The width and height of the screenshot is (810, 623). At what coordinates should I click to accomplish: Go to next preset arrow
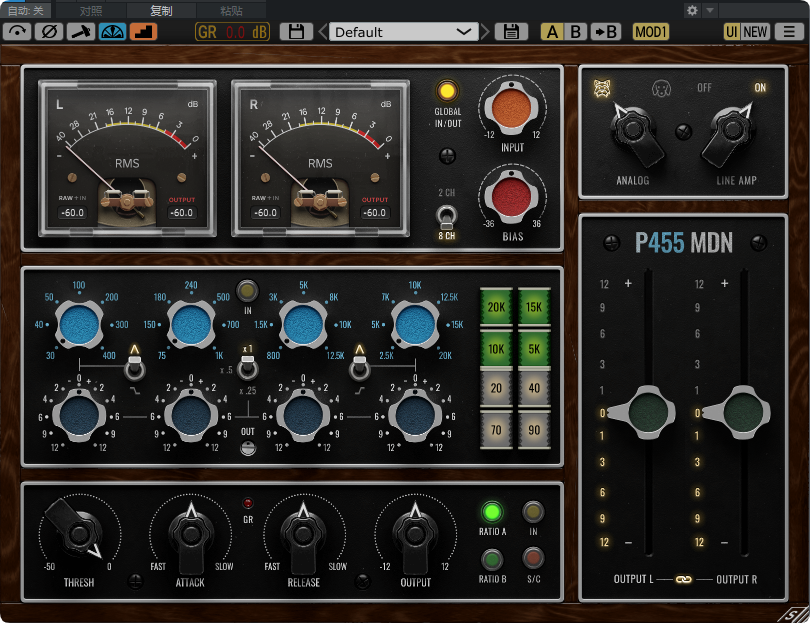(x=485, y=32)
